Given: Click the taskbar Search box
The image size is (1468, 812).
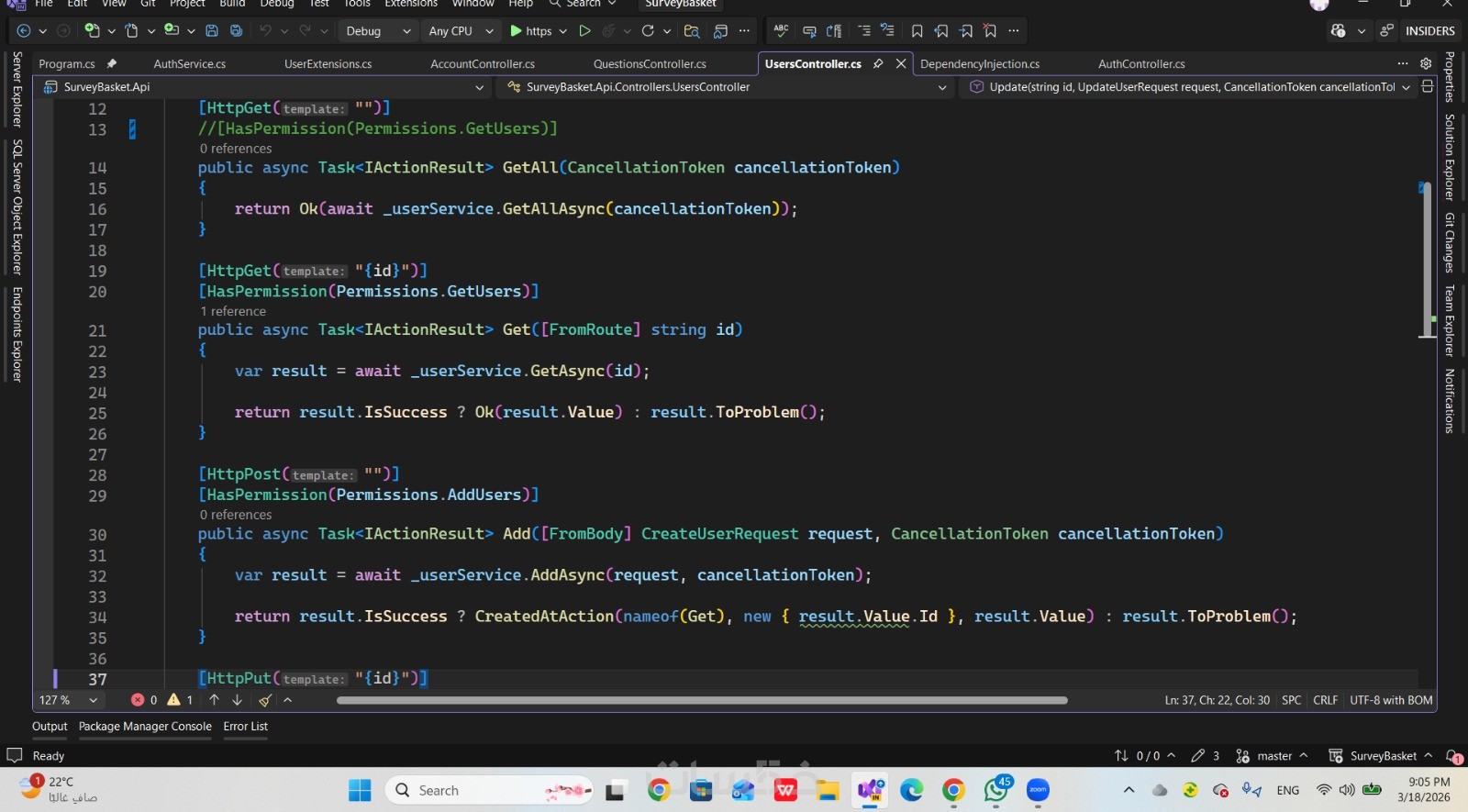Looking at the screenshot, I should pyautogui.click(x=490, y=790).
